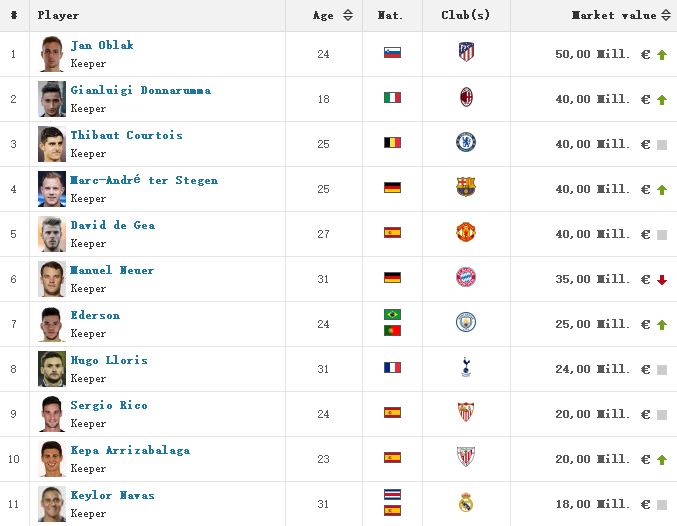This screenshot has height=526, width=677.
Task: Click the Manchester City crest
Action: pyautogui.click(x=466, y=322)
